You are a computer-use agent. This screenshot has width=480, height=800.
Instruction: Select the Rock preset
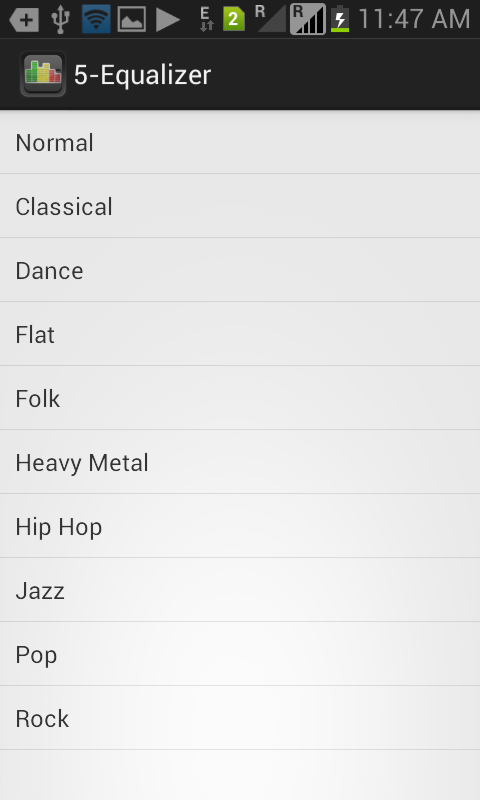pos(240,718)
